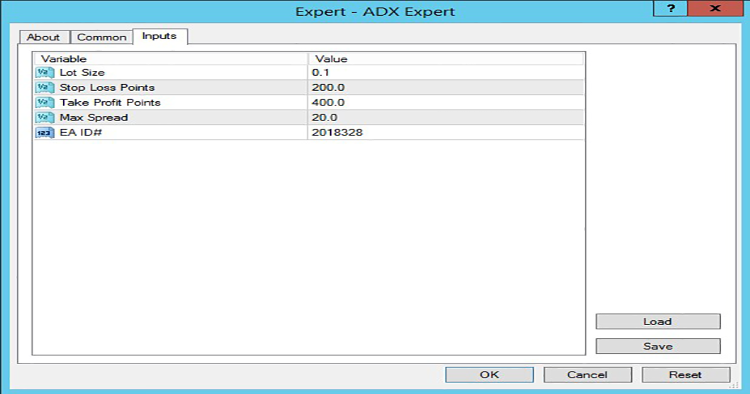
Task: Open the About tab
Action: [x=44, y=37]
